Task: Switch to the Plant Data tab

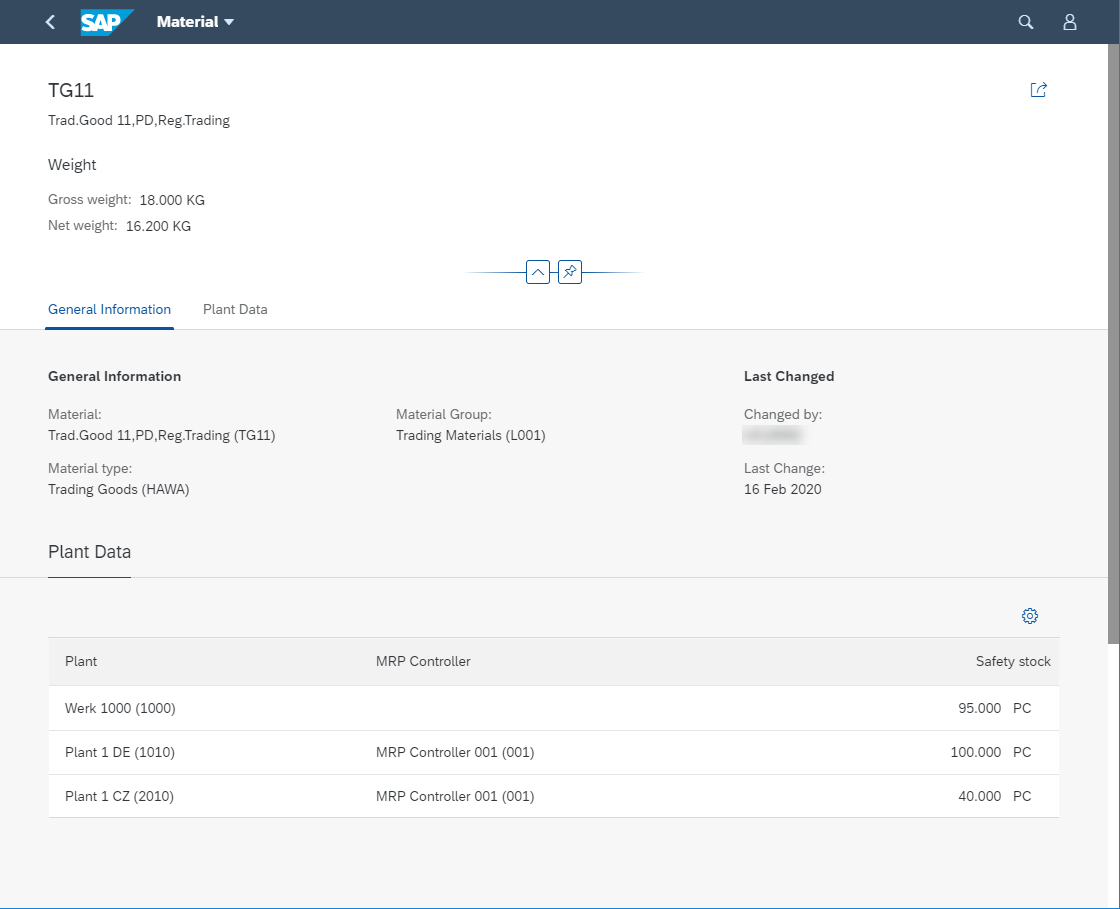Action: coord(235,309)
